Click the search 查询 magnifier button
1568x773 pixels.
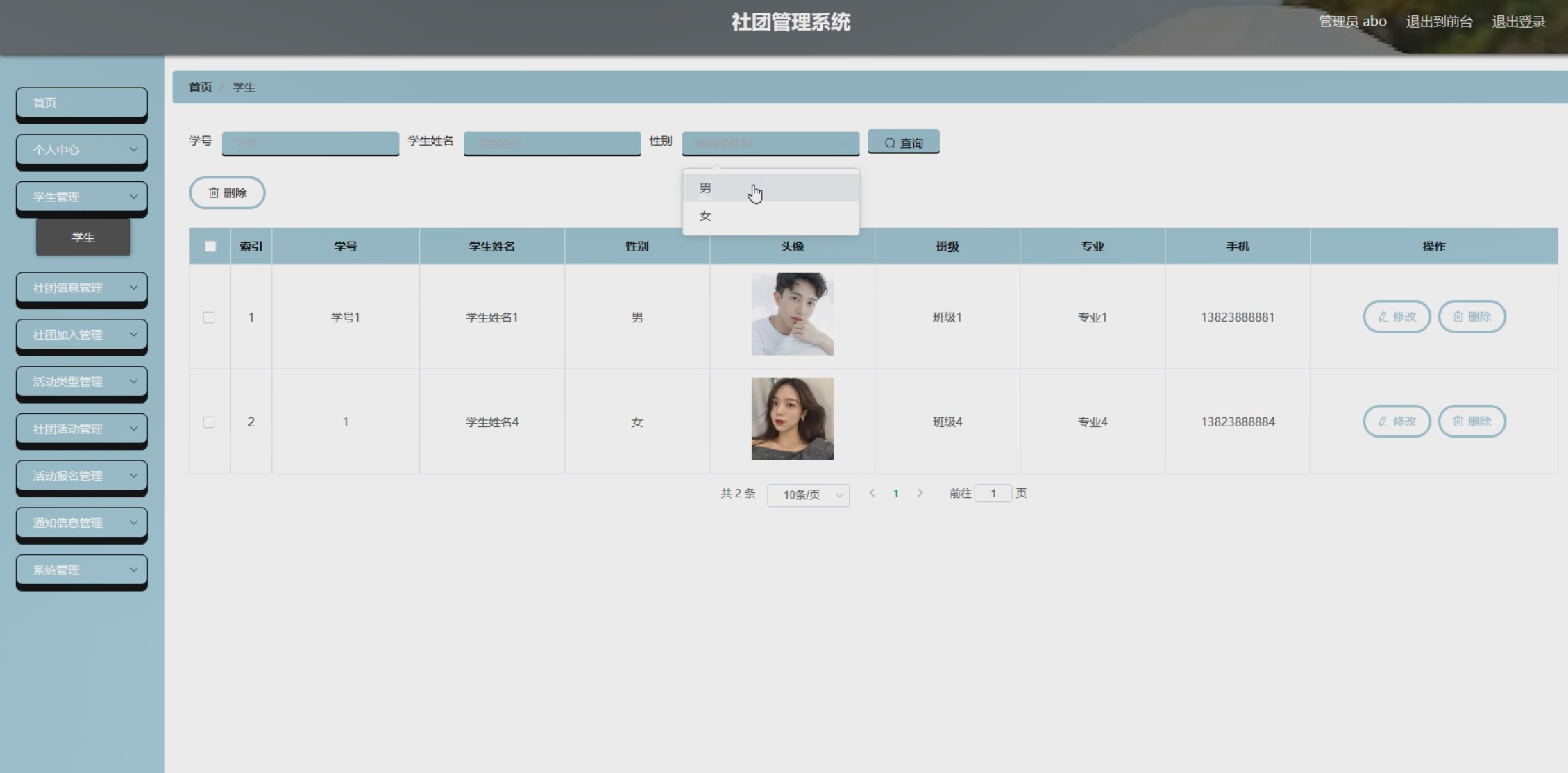[903, 142]
